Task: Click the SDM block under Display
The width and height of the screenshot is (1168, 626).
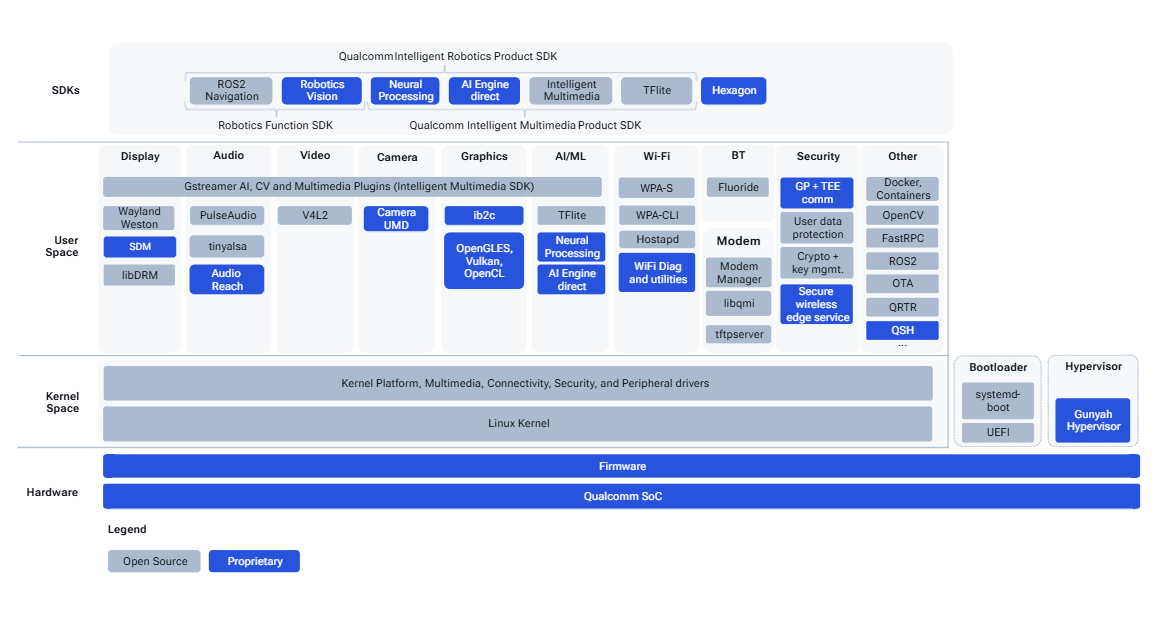Action: pos(139,247)
